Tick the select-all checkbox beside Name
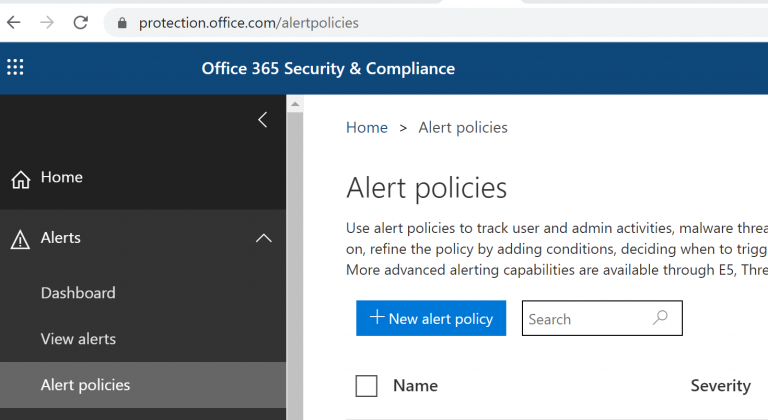Viewport: 768px width, 420px height. click(366, 386)
